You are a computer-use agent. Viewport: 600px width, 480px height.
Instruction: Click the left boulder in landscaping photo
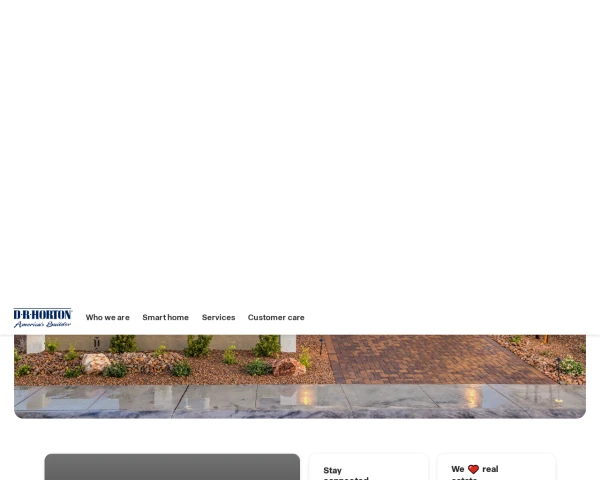95,363
